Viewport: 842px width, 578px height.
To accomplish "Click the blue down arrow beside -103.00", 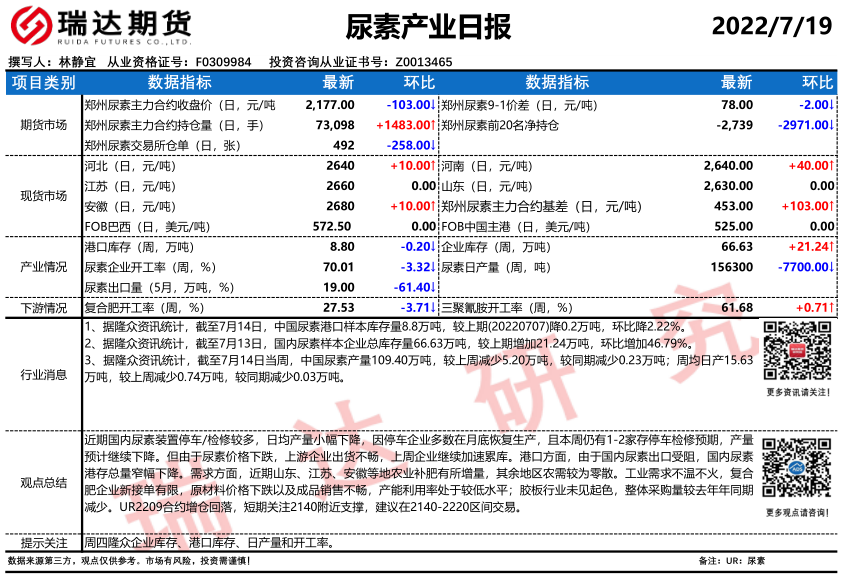I will 432,104.
